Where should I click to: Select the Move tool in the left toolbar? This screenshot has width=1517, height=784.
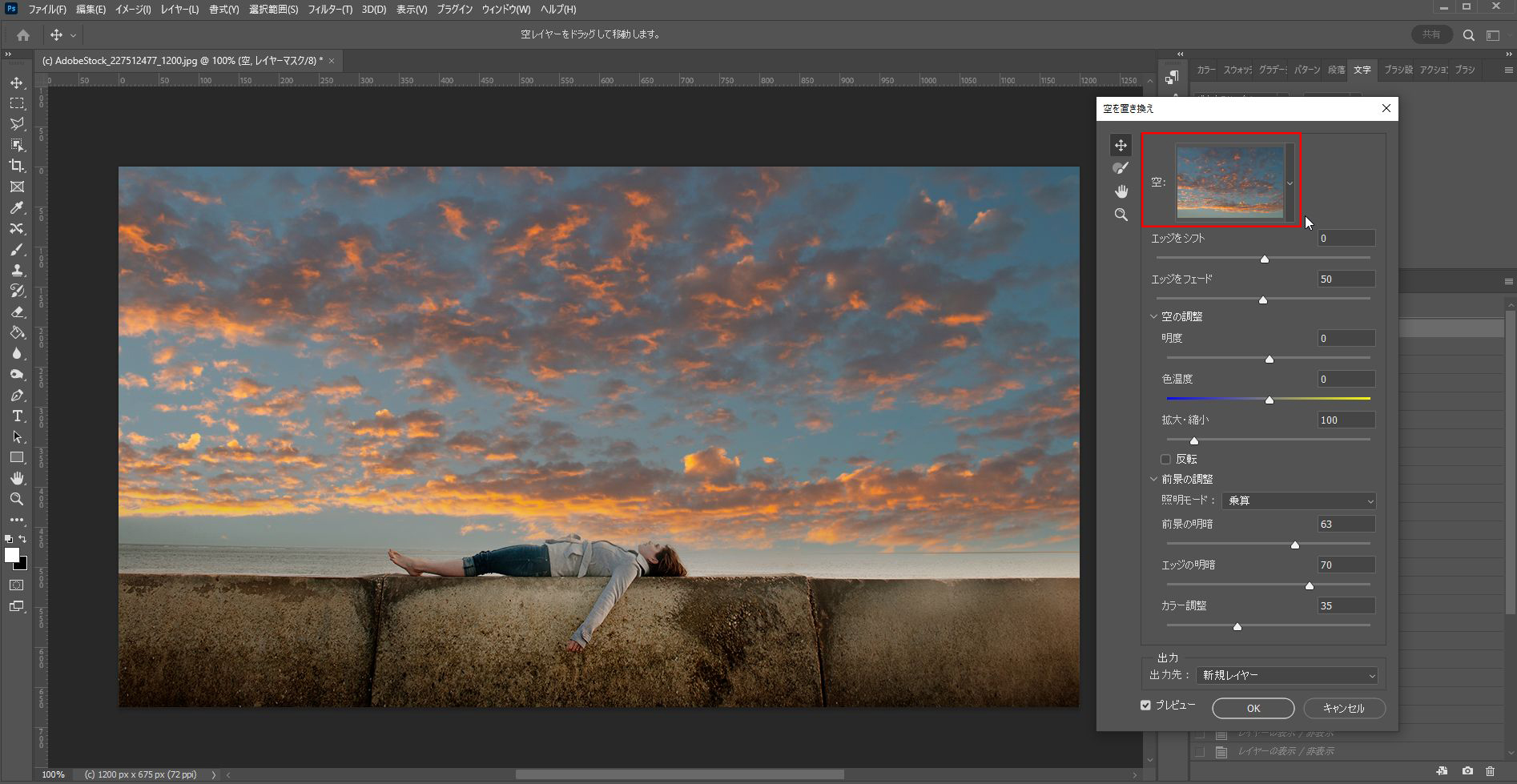pos(17,82)
